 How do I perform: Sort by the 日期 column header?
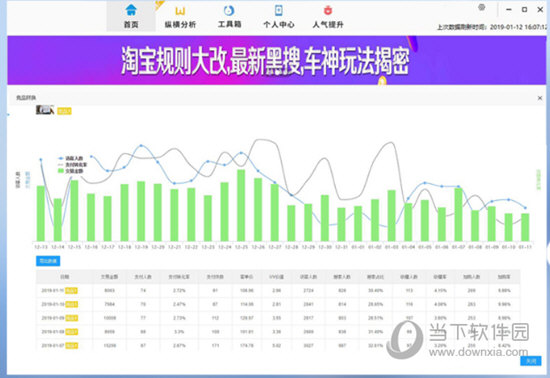65,277
